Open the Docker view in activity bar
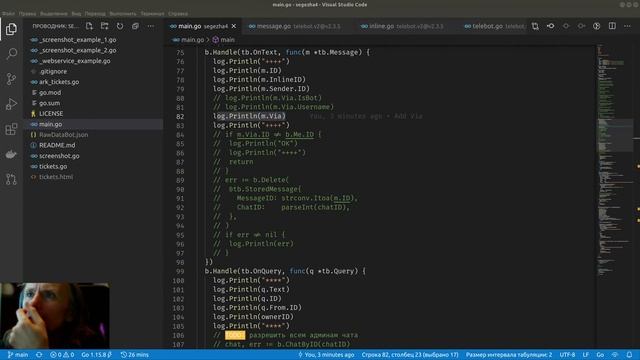This screenshot has height=360, width=640. (x=11, y=154)
